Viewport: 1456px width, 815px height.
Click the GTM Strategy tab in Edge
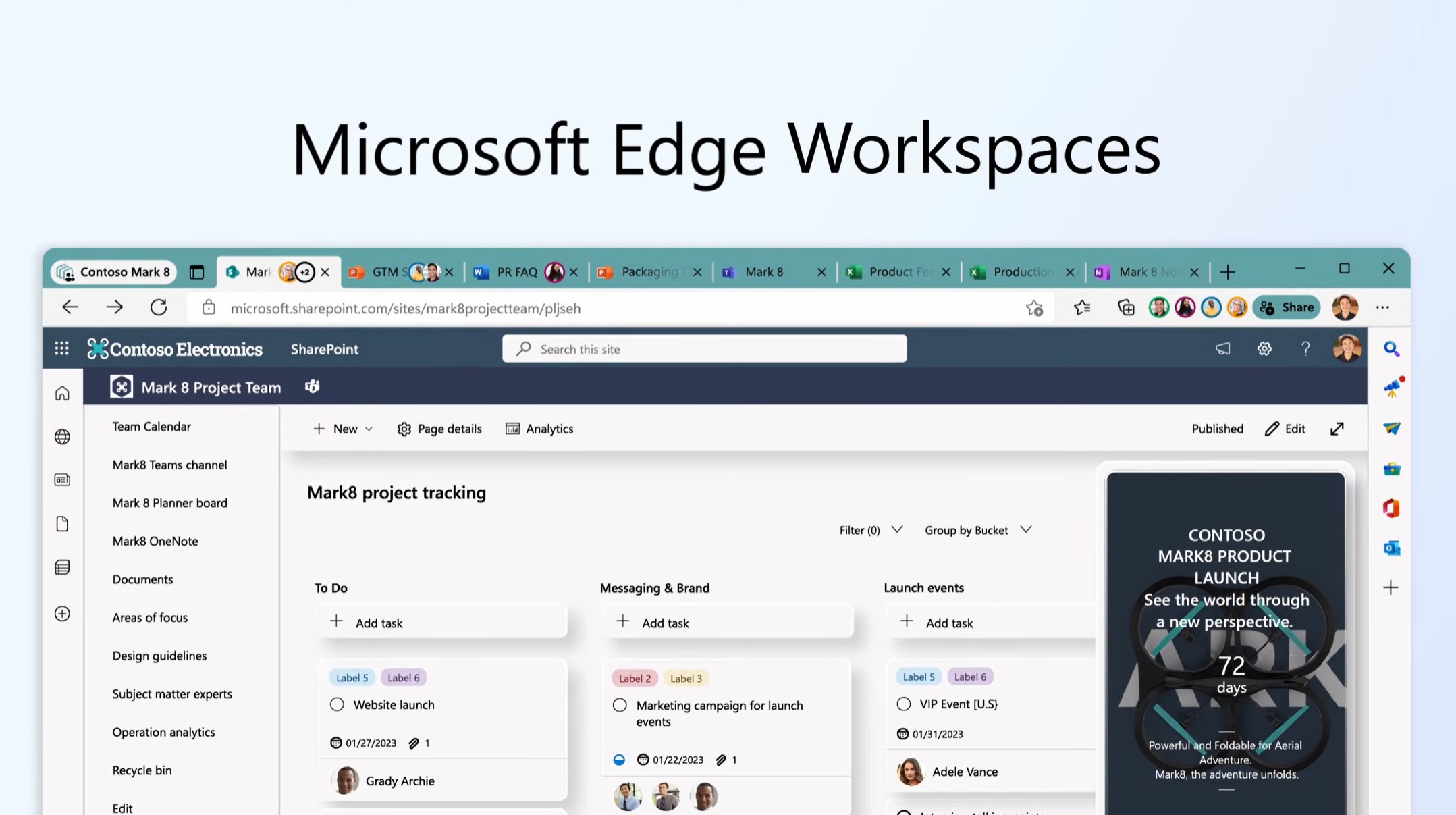pos(390,272)
